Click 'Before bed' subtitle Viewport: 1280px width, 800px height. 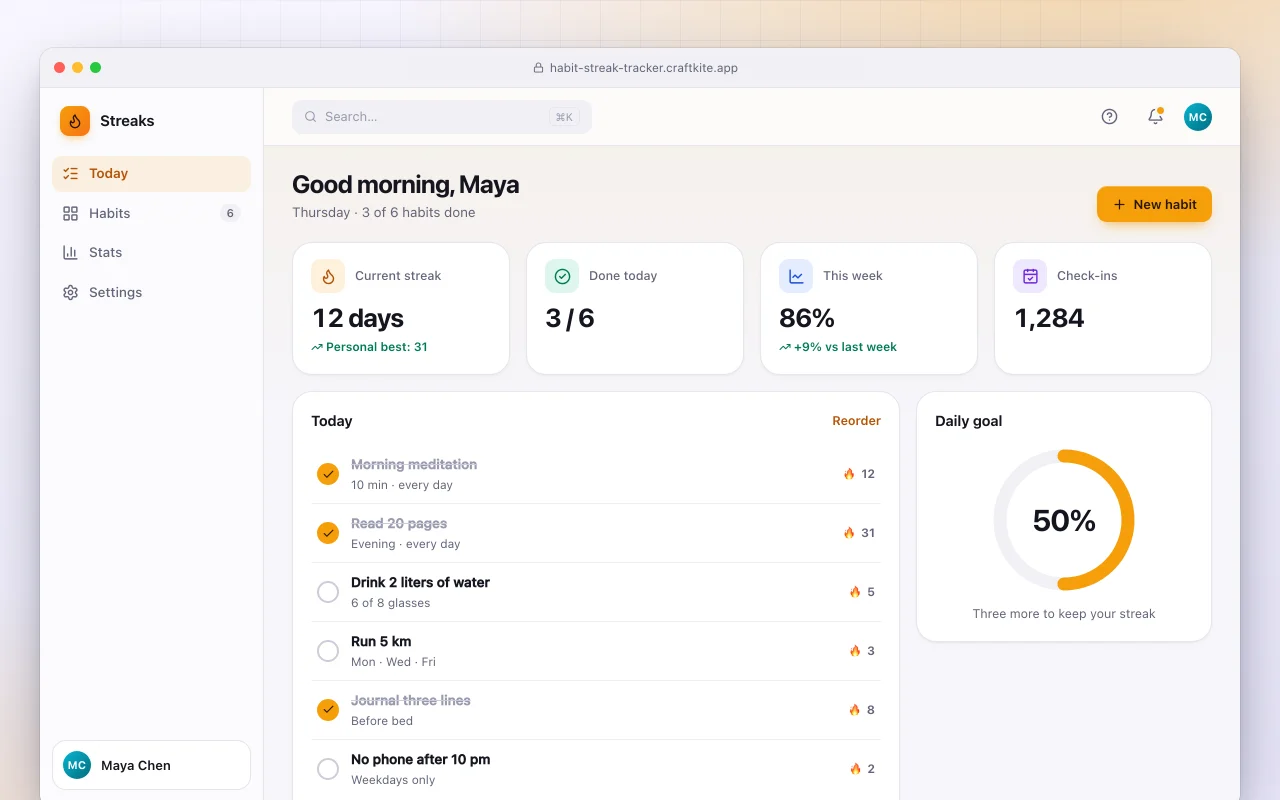pos(382,721)
